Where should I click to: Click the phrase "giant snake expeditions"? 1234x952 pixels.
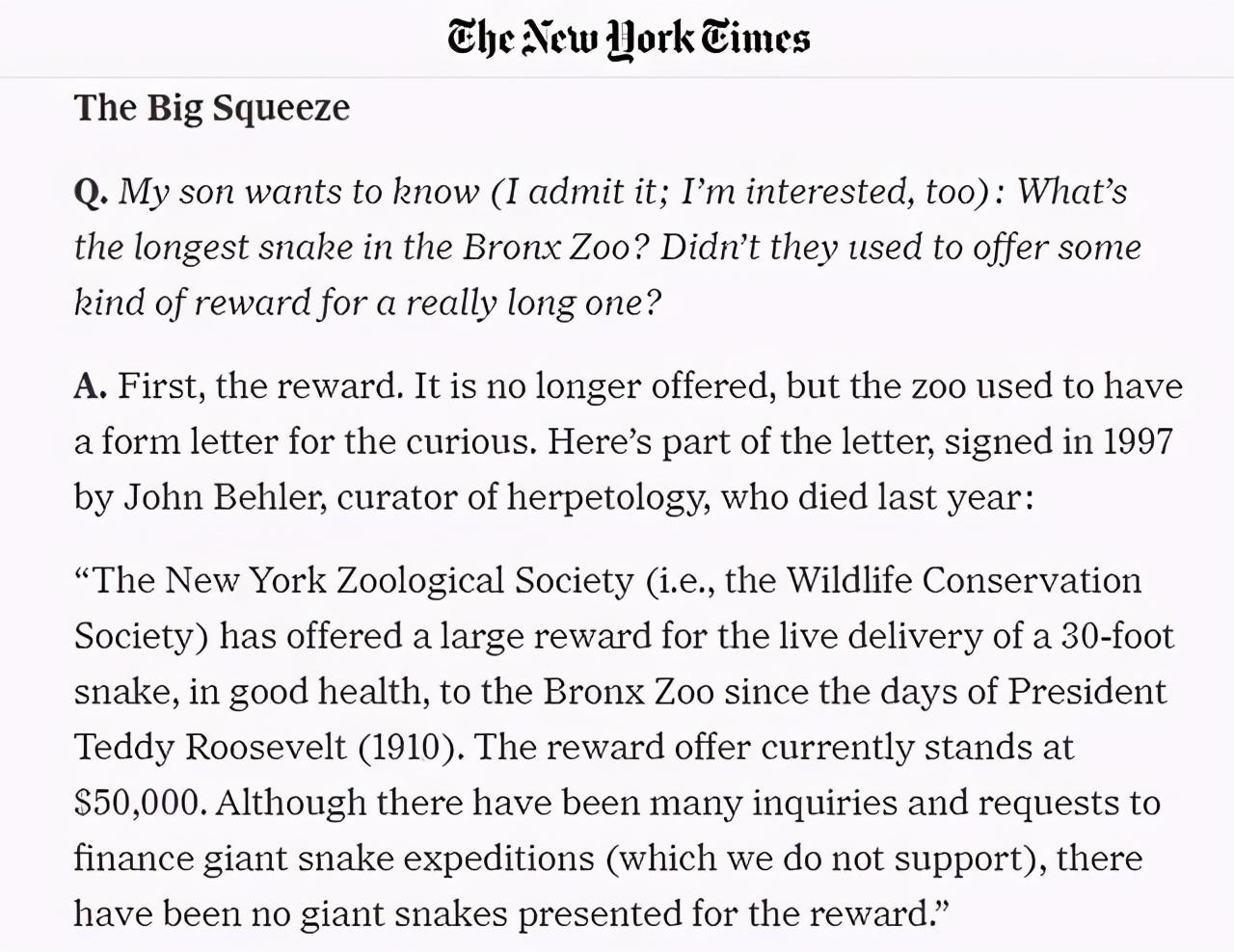tap(399, 859)
